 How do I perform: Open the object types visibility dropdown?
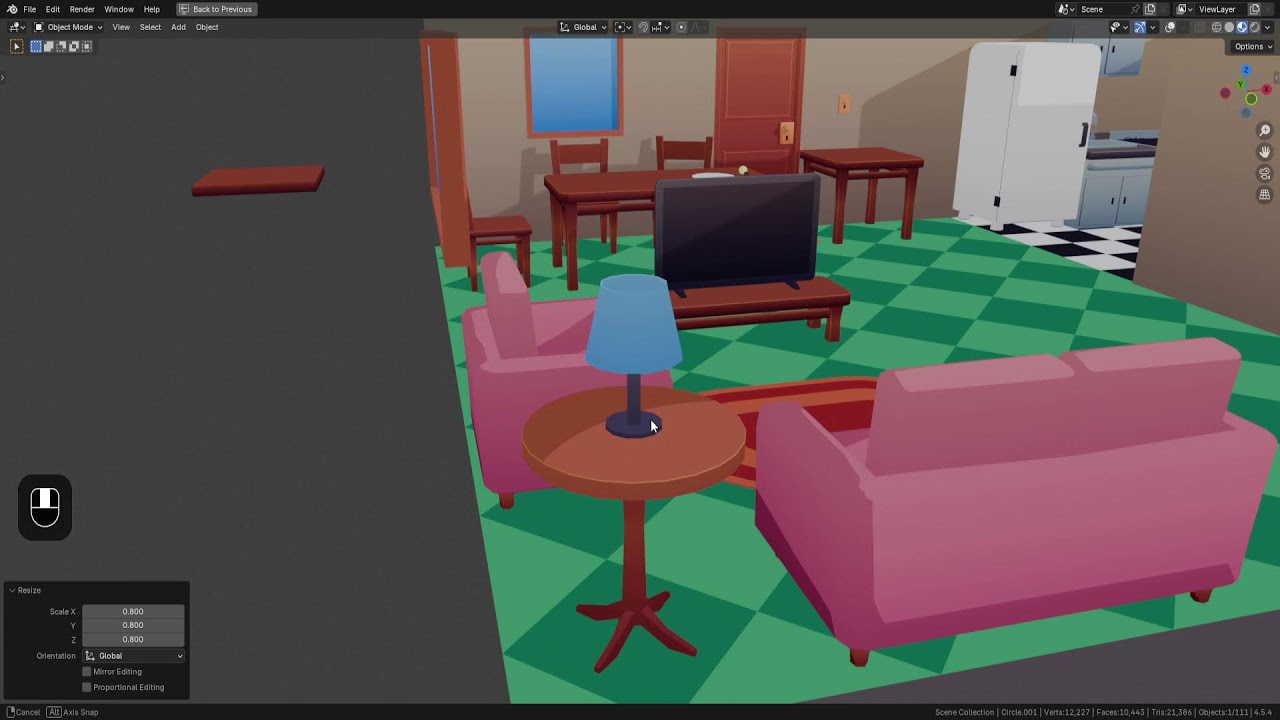(1119, 27)
